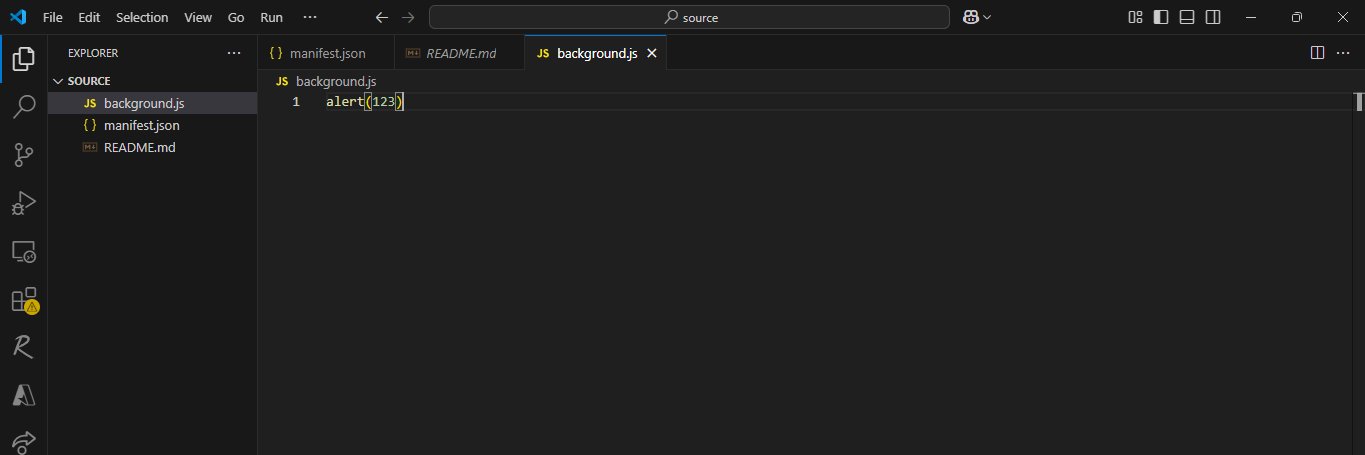1365x455 pixels.
Task: Open the Copilot dropdown chevron
Action: click(x=987, y=17)
